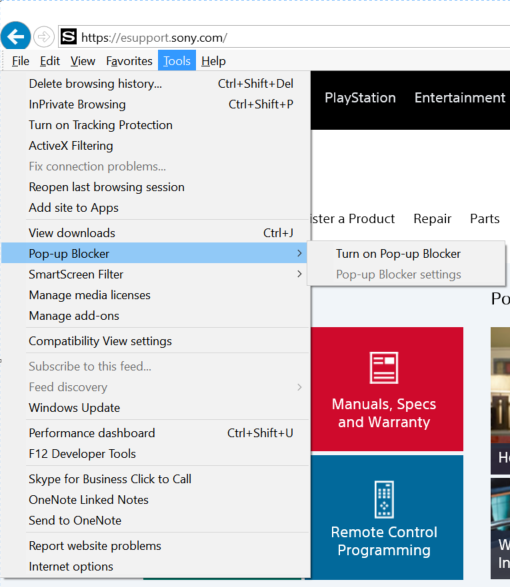Expand the SmartScreen Filter submenu arrow
Viewport: 510px width, 587px height.
(299, 274)
